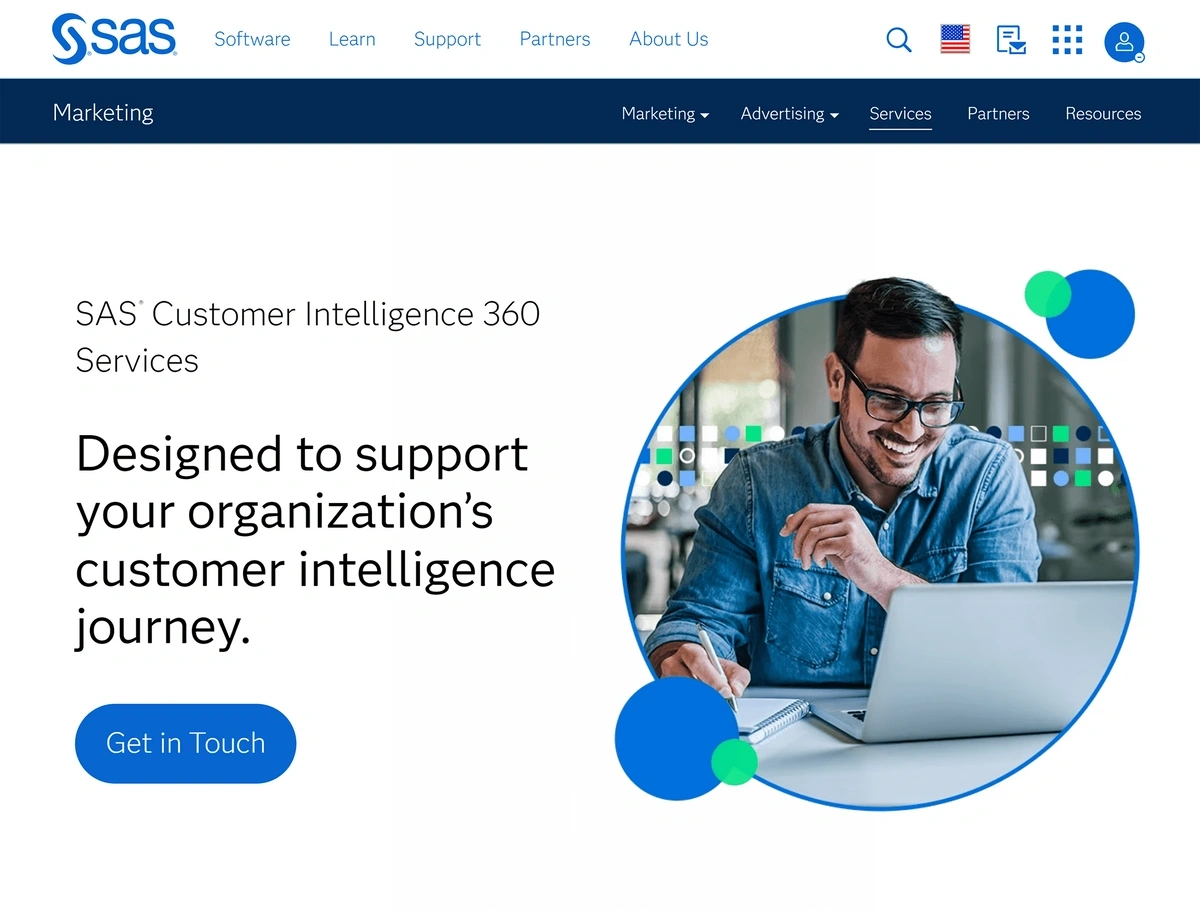Open the top Partners menu
This screenshot has width=1200, height=910.
point(555,39)
